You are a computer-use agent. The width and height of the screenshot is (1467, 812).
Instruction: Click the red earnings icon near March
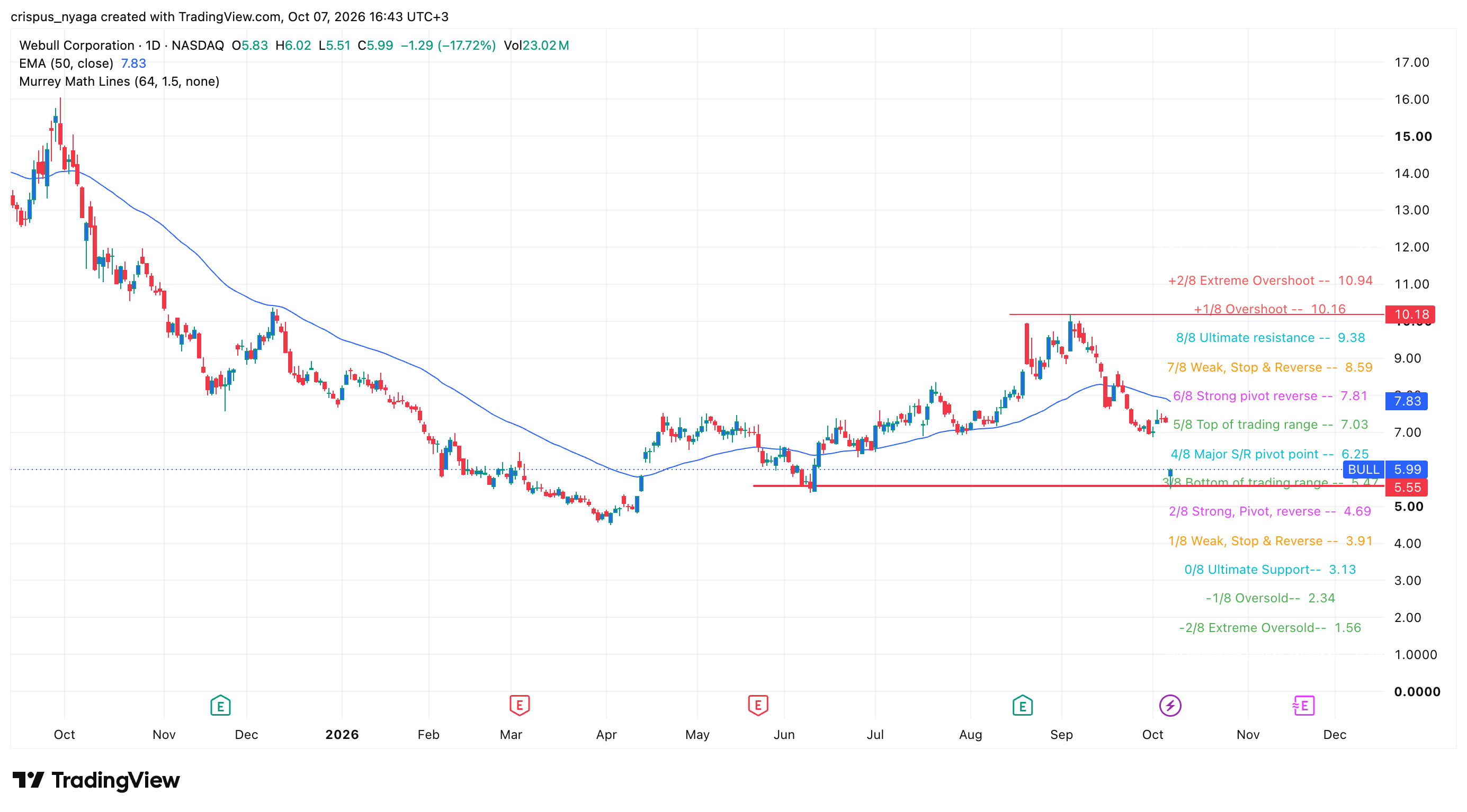[x=520, y=706]
